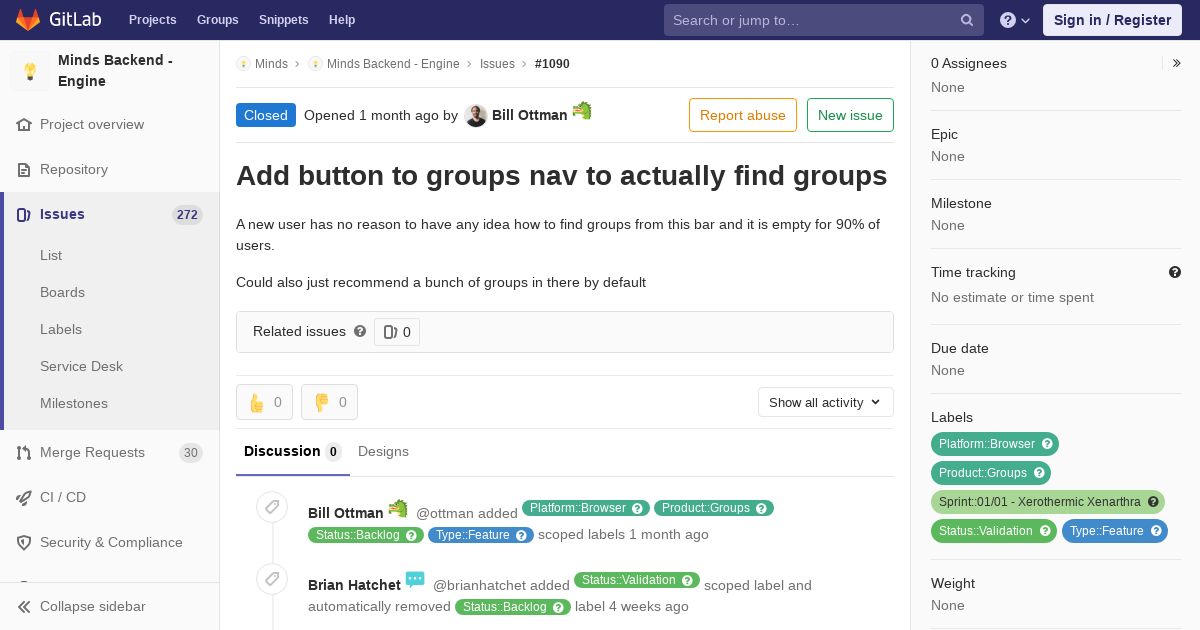Click the Type::Feature label in Bill Ottman's note

click(481, 535)
